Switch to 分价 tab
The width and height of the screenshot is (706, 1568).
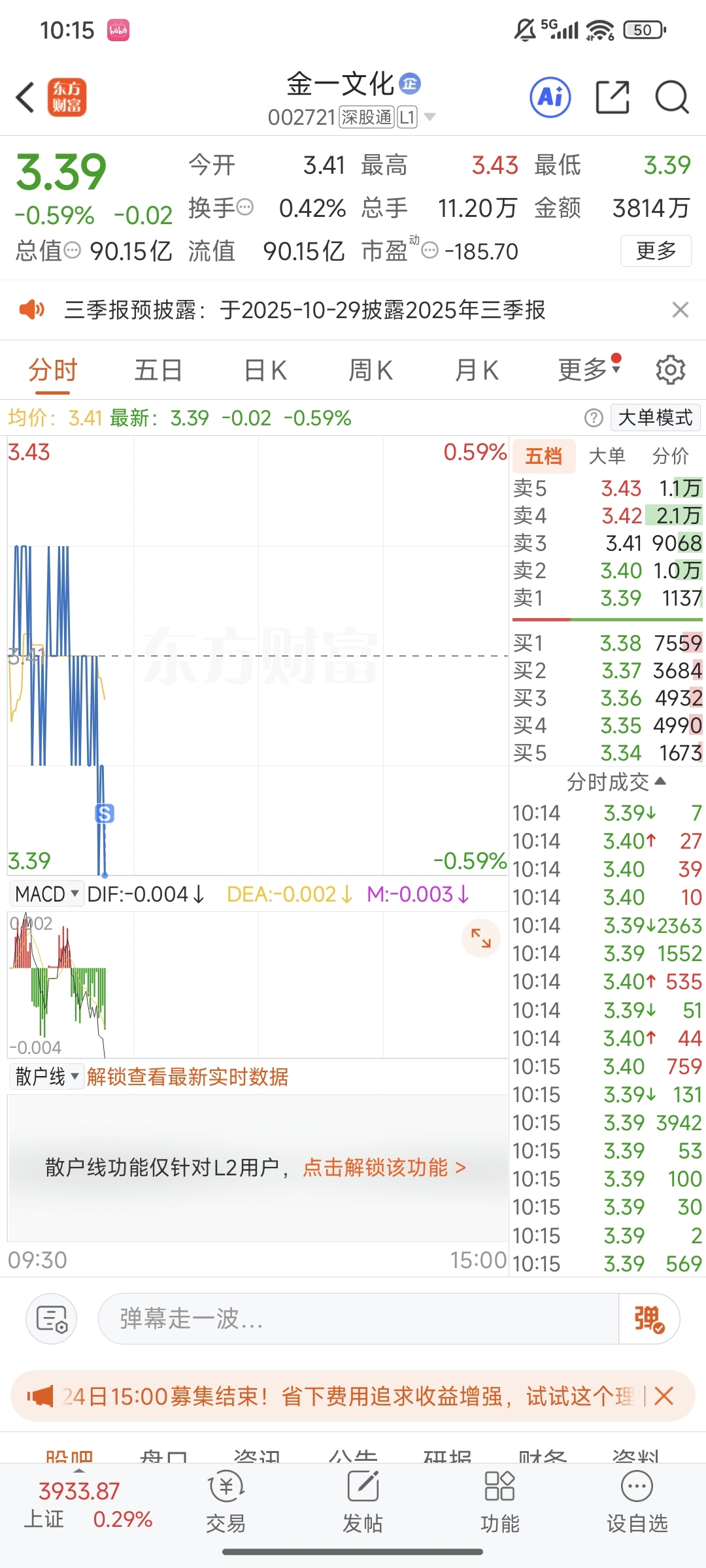(x=671, y=455)
